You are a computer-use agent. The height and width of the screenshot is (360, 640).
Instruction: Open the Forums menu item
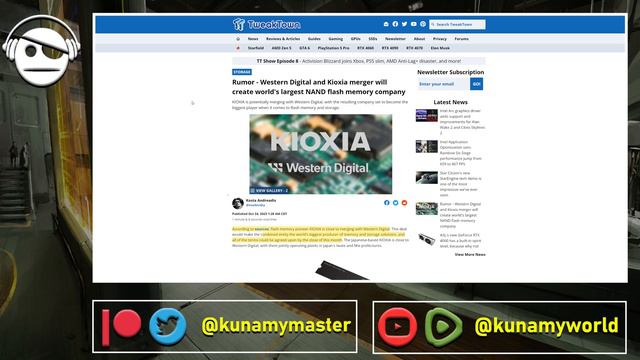click(x=462, y=39)
